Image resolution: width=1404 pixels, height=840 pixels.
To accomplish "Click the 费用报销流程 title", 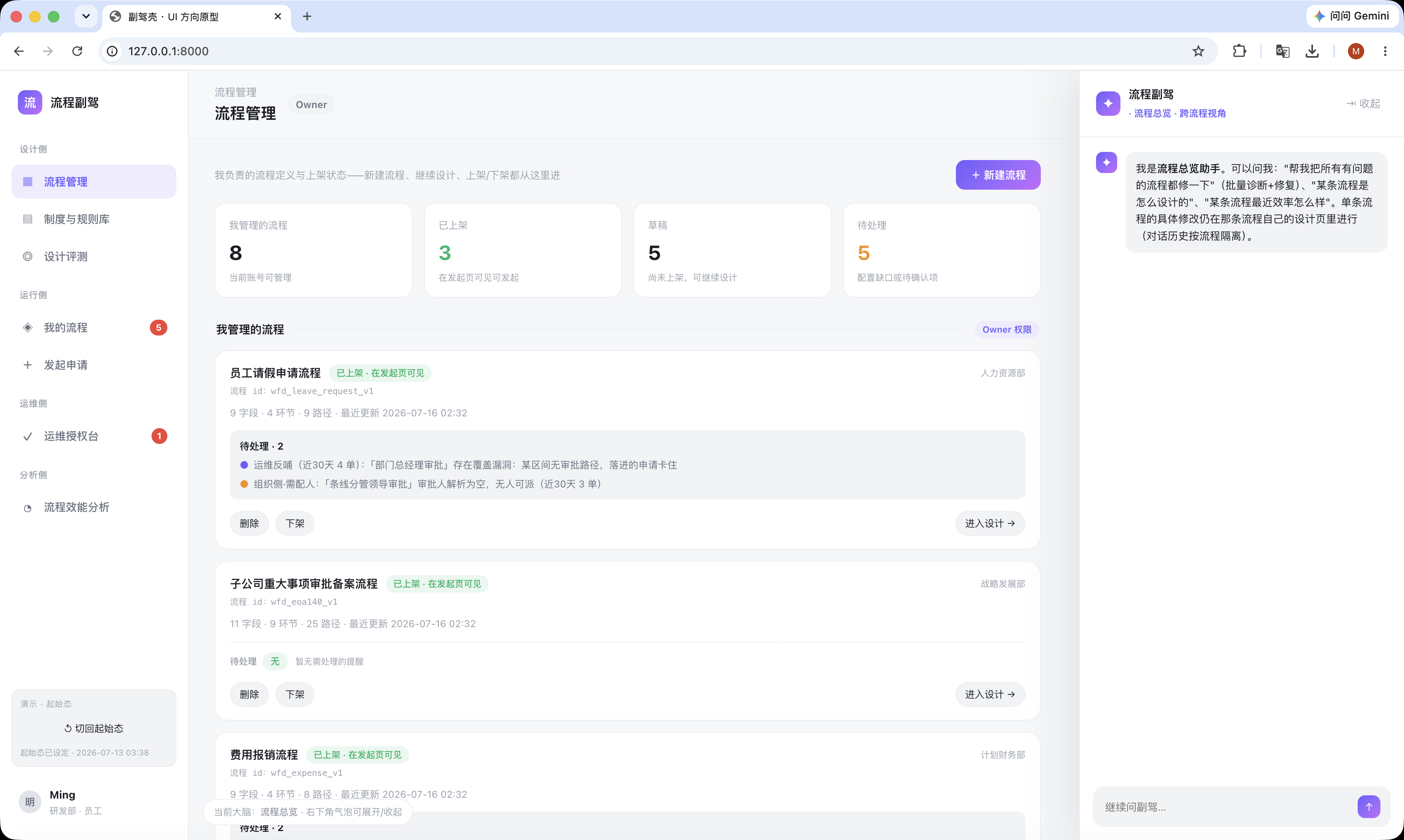I will 264,755.
